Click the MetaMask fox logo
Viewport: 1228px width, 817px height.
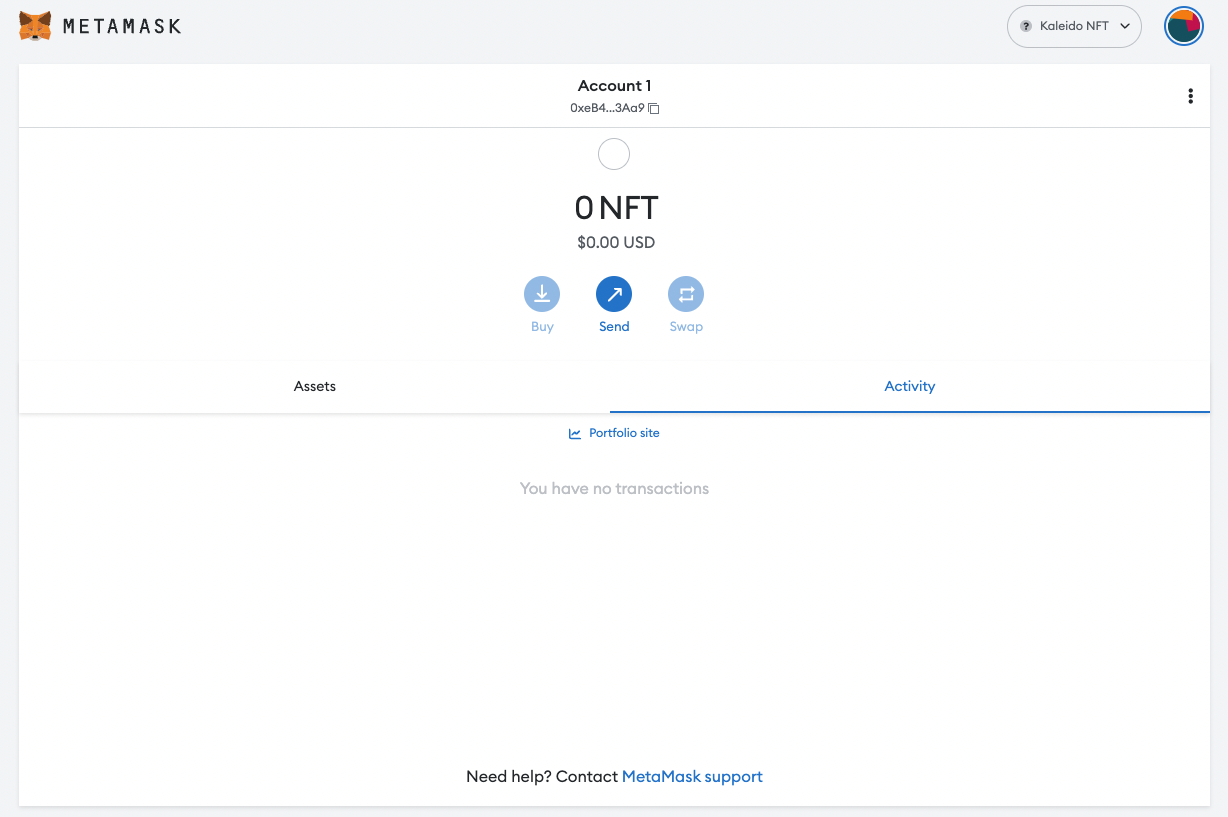pyautogui.click(x=36, y=26)
